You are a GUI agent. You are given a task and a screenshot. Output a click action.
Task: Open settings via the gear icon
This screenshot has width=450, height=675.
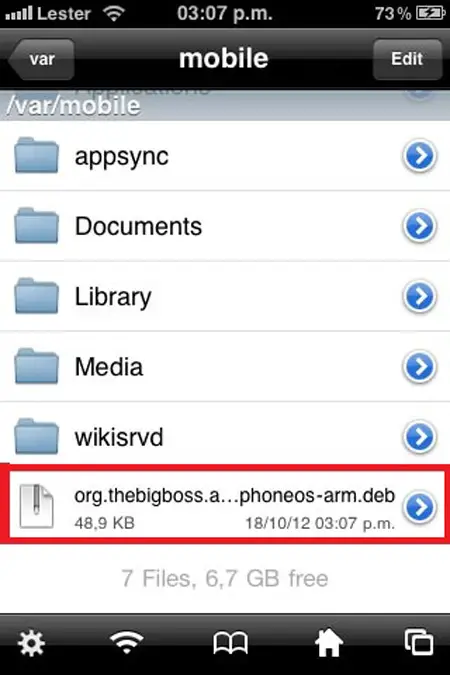pos(31,644)
